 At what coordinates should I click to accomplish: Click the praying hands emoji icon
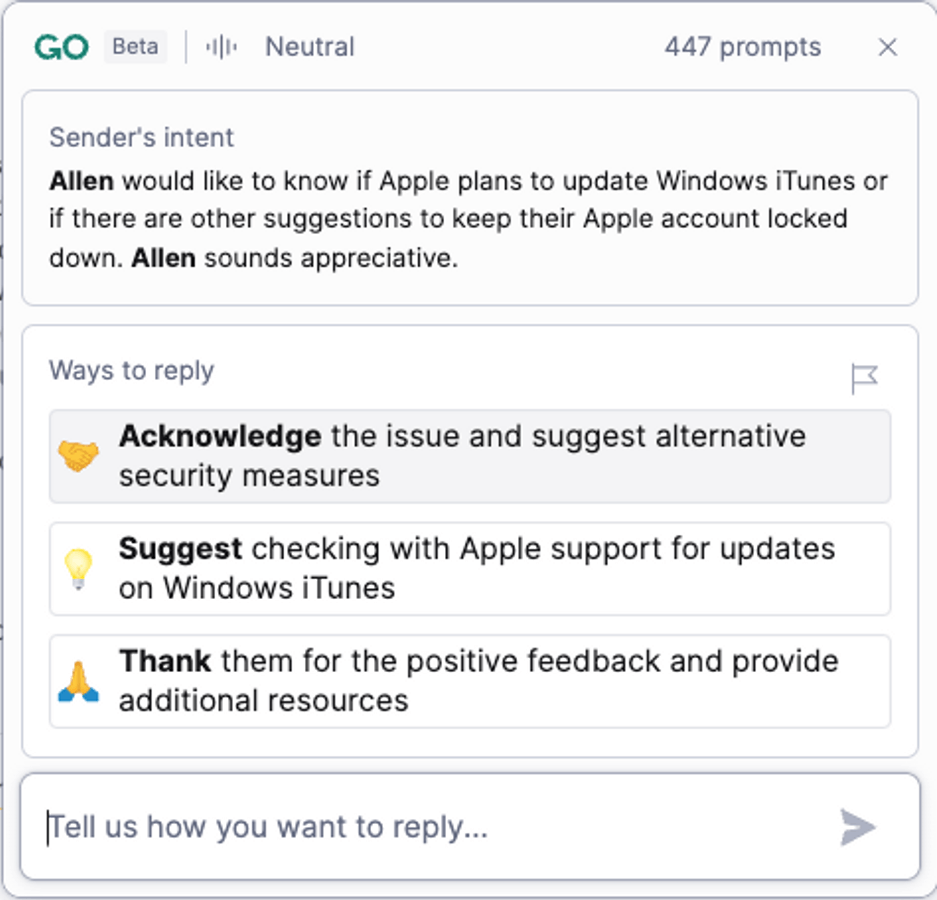click(78, 681)
